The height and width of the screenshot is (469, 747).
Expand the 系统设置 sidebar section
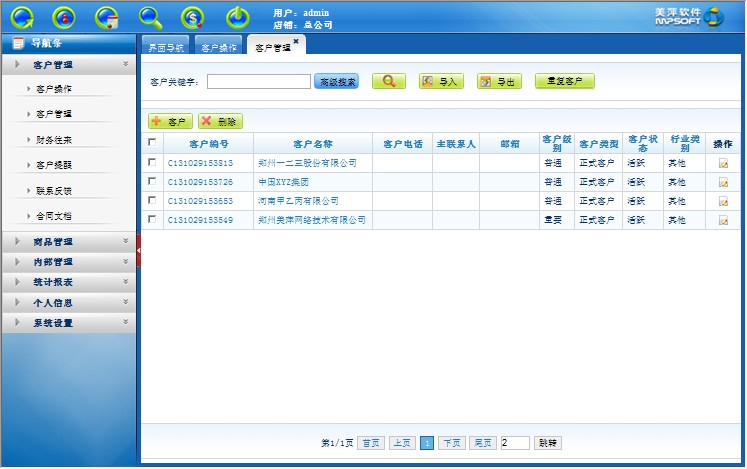[x=68, y=323]
